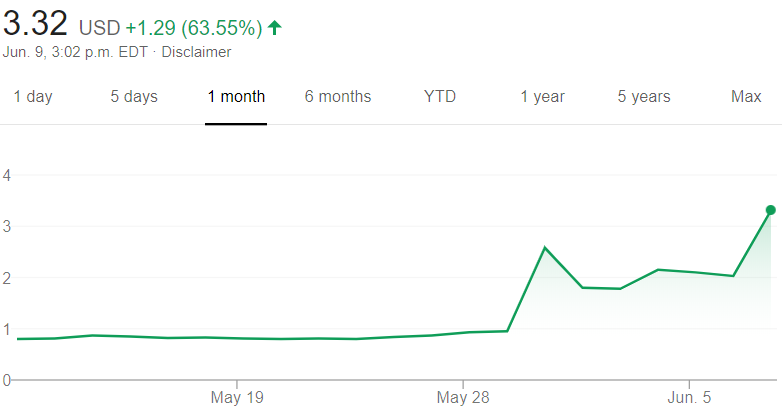The width and height of the screenshot is (782, 417).
Task: Click the green up arrow icon
Action: tap(275, 27)
